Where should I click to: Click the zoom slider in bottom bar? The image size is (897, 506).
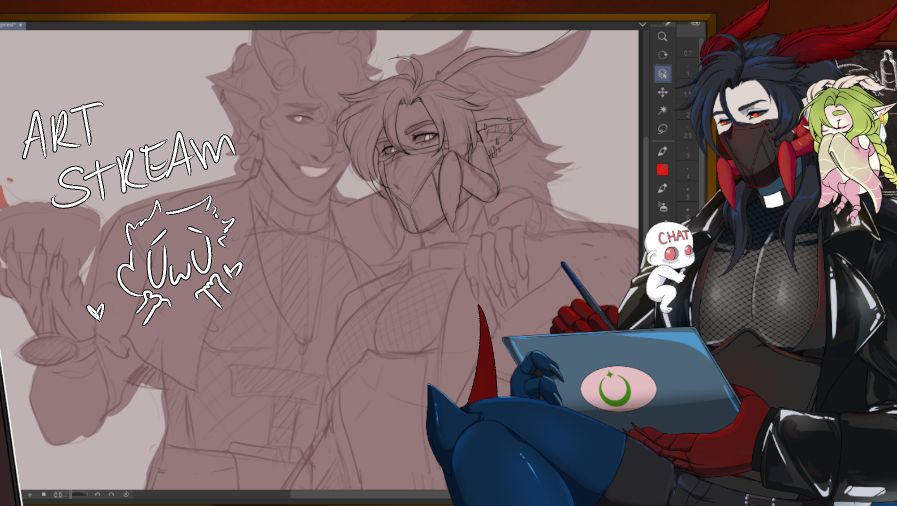coord(80,494)
